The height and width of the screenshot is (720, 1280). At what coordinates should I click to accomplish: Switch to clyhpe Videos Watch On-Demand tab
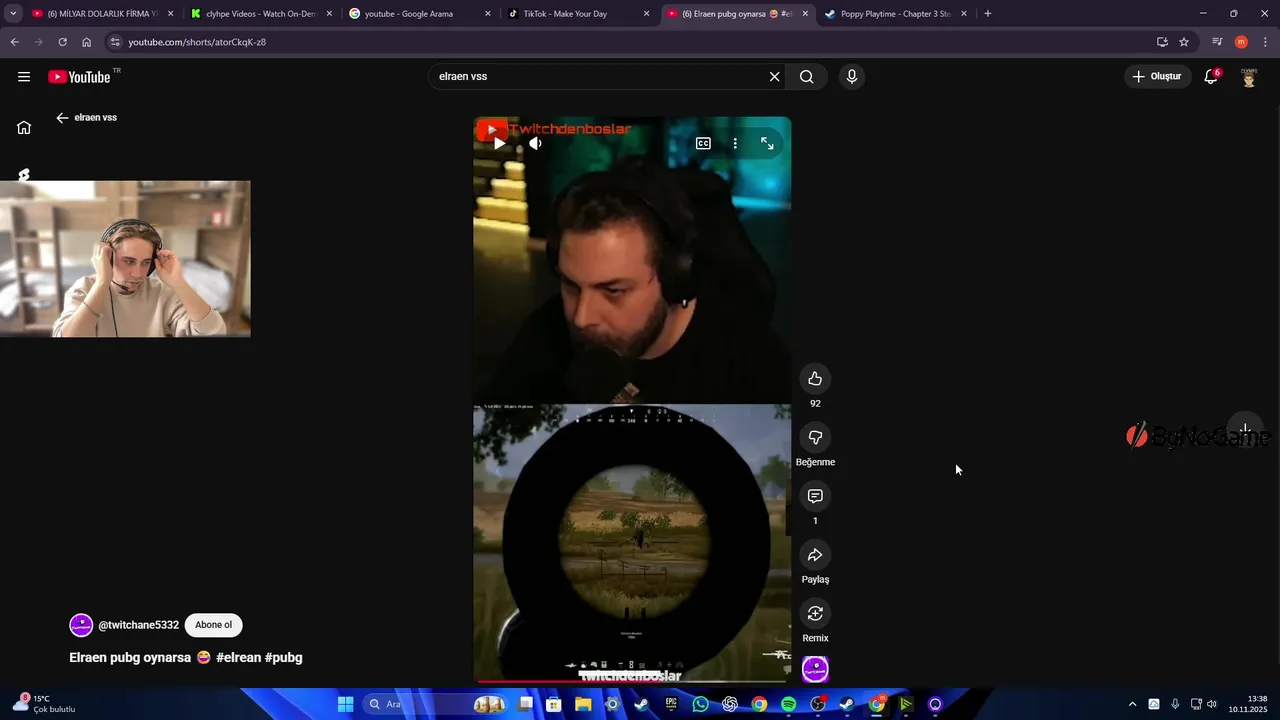(x=260, y=14)
